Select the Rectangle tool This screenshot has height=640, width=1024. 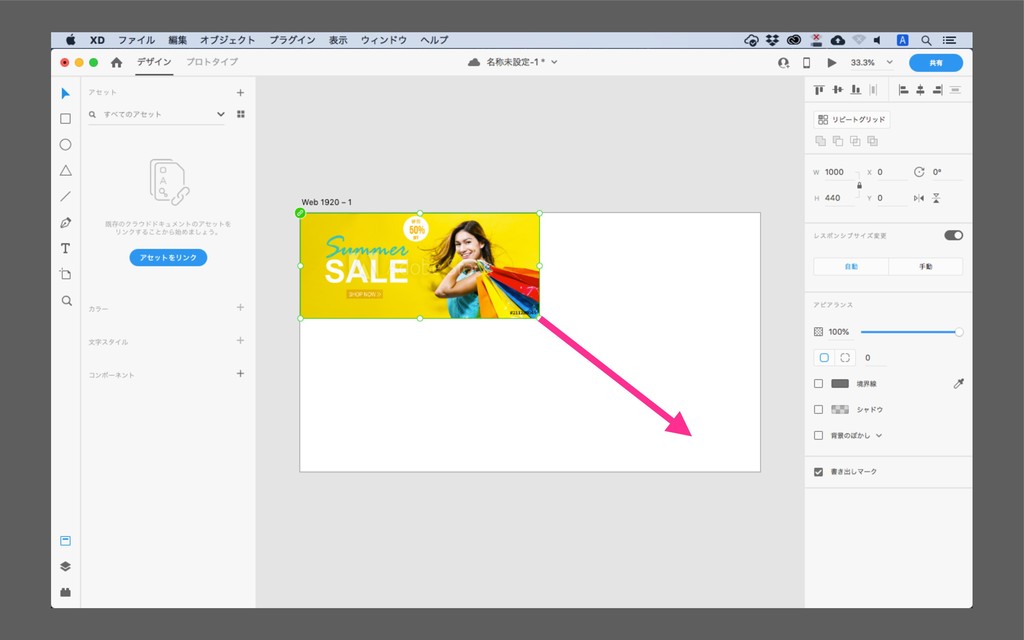(65, 119)
